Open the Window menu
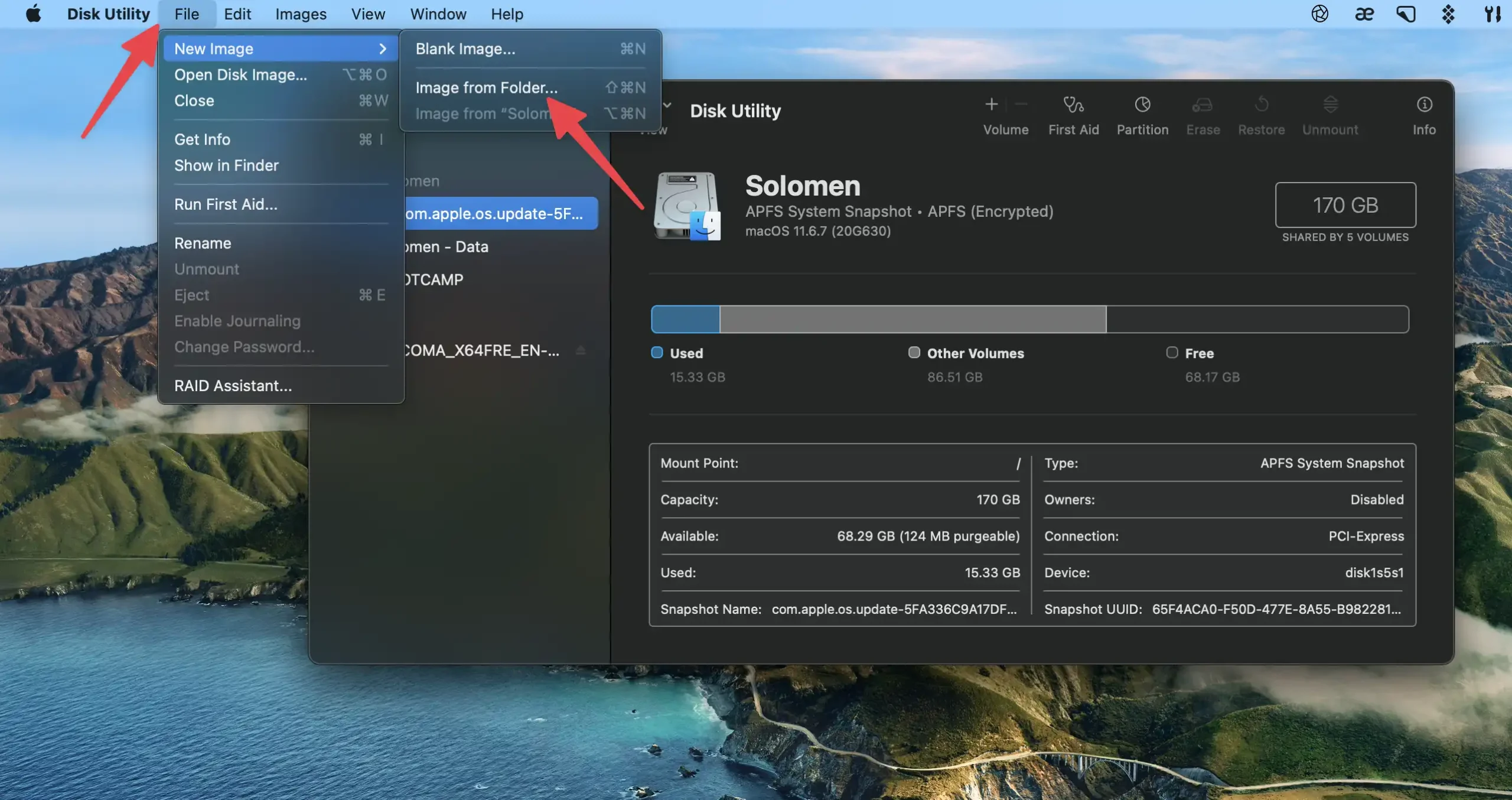Viewport: 1512px width, 800px height. [x=438, y=14]
